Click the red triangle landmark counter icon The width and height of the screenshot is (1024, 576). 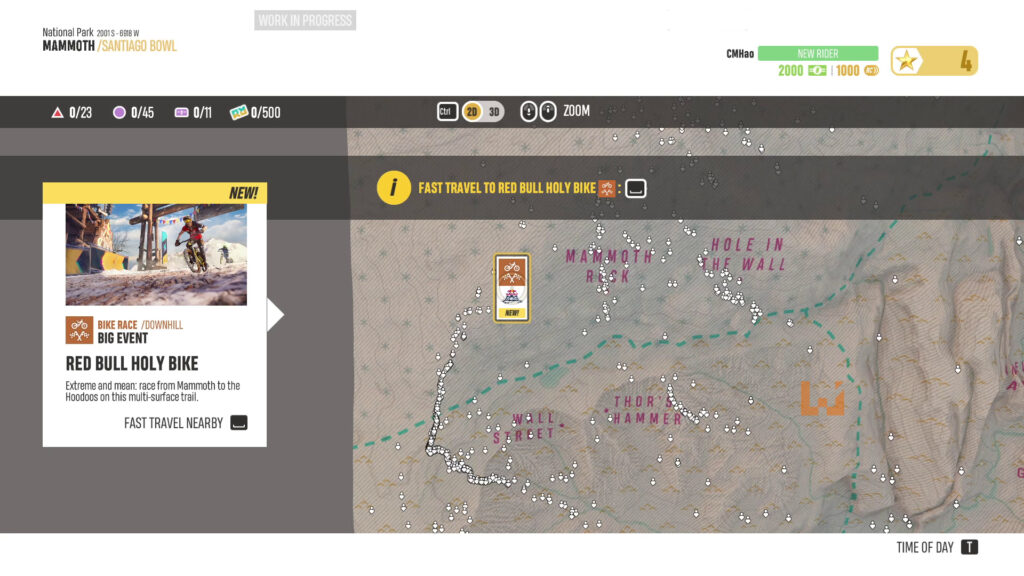coord(58,113)
